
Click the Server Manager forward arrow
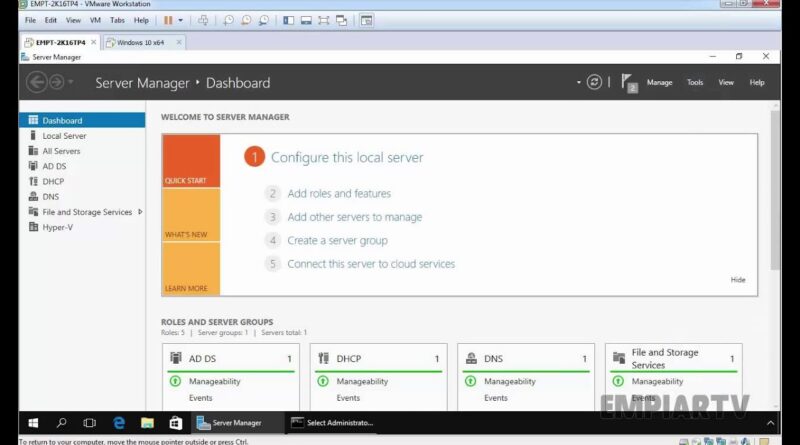tap(57, 82)
